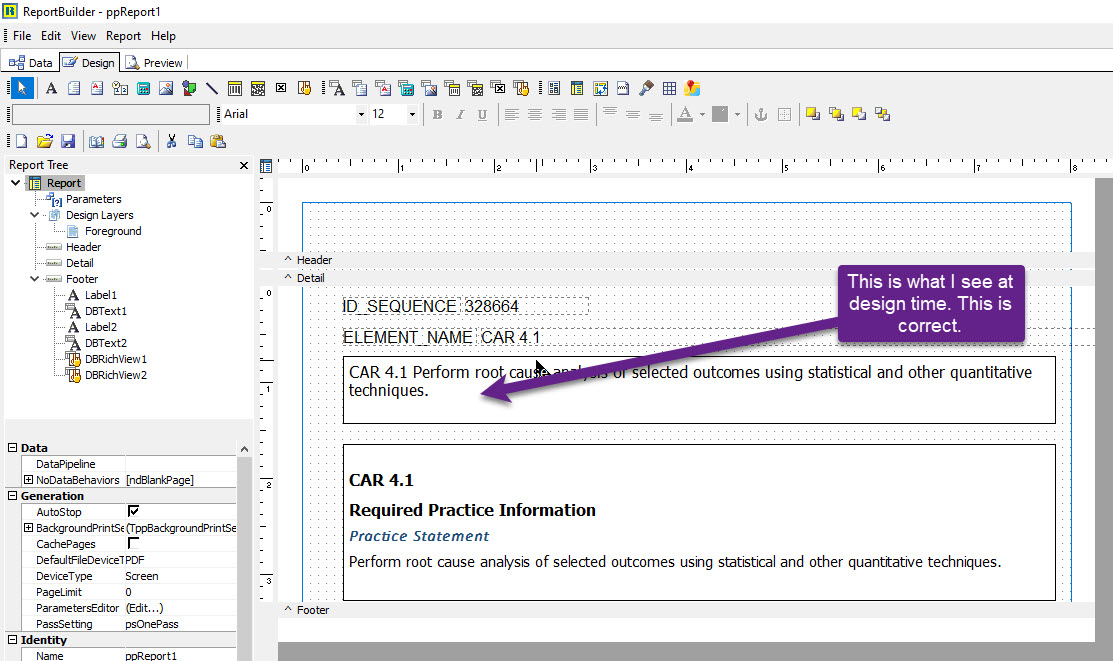Pick the 2D BarCode component tool

[258, 88]
